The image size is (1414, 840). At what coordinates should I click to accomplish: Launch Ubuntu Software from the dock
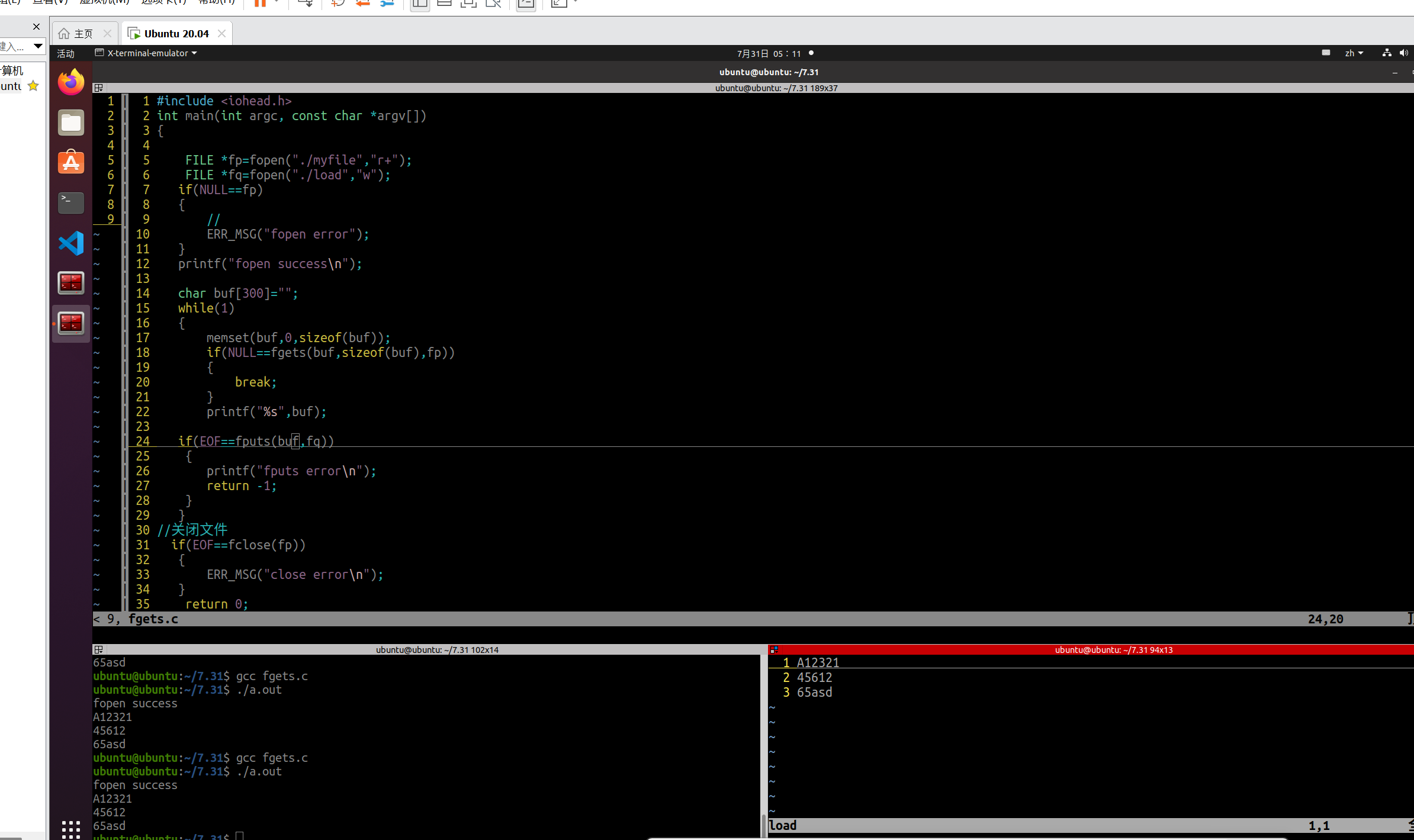pos(71,162)
